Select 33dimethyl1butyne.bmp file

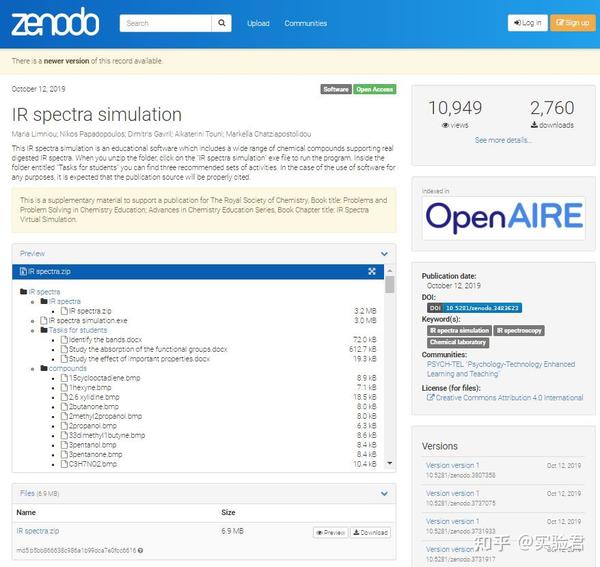[107, 435]
